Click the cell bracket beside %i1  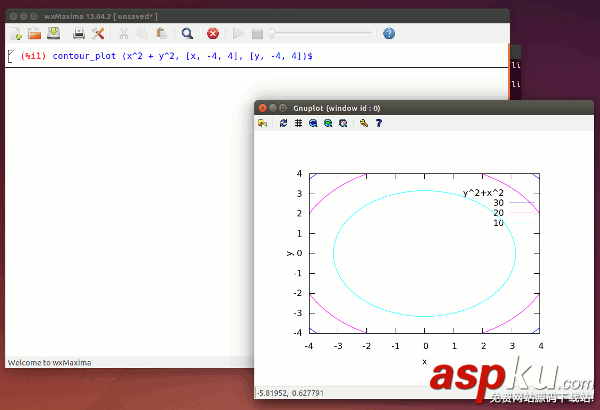click(10, 56)
